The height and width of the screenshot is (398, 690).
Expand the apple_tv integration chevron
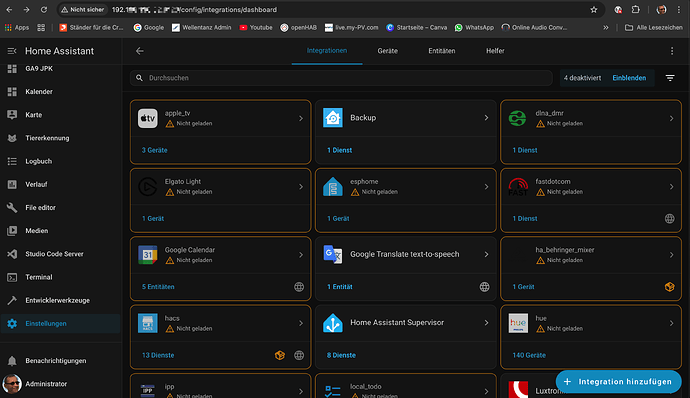point(301,118)
